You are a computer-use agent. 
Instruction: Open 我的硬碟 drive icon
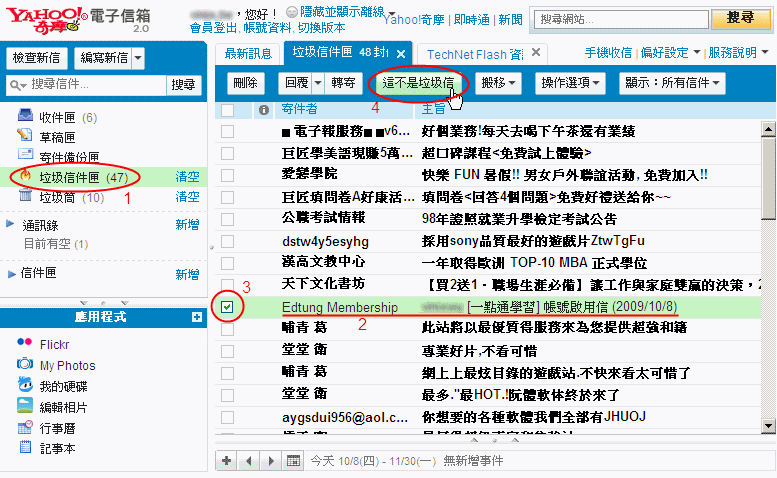pyautogui.click(x=25, y=384)
